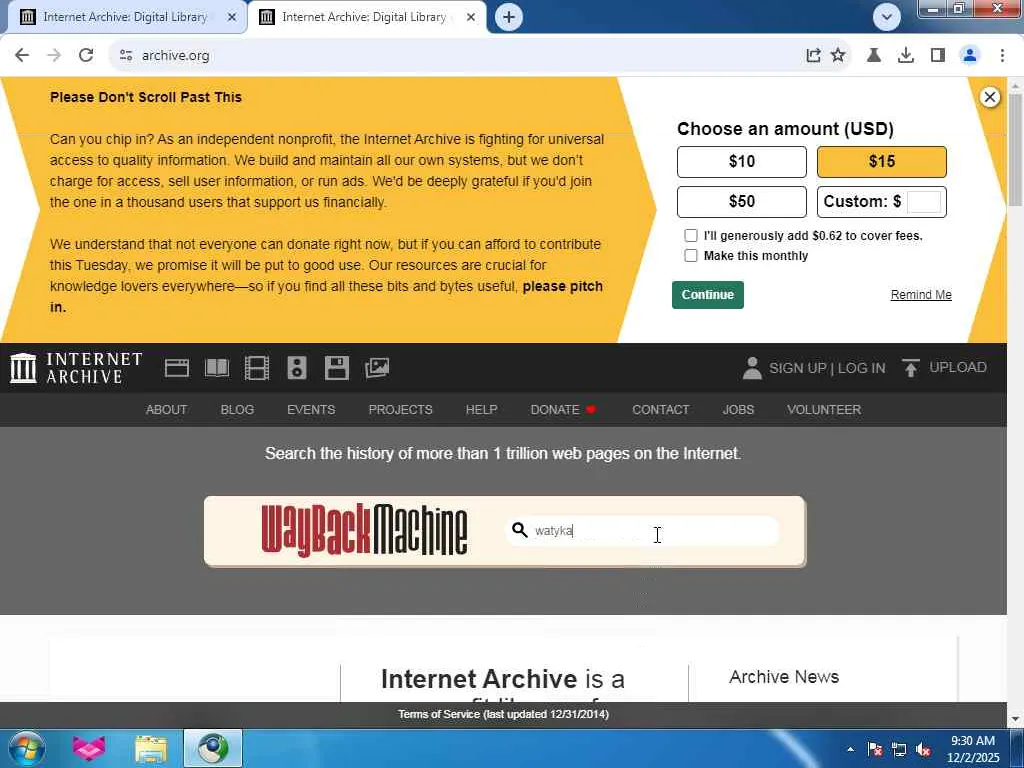1024x768 pixels.
Task: Choose the $50 donation amount
Action: [742, 202]
